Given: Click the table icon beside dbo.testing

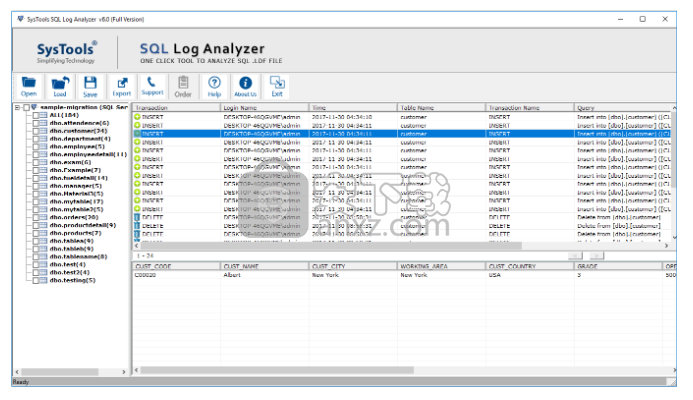Looking at the screenshot, I should click(43, 280).
